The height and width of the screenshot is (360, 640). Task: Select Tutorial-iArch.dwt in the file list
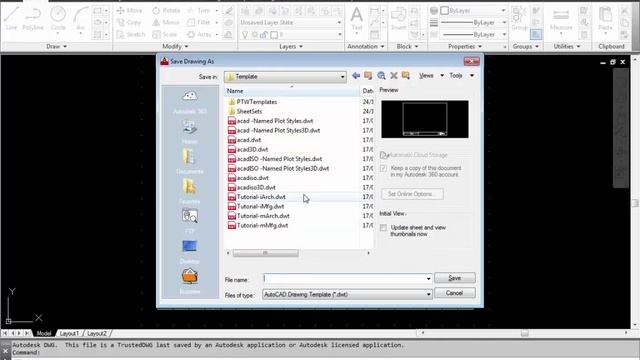pyautogui.click(x=256, y=197)
